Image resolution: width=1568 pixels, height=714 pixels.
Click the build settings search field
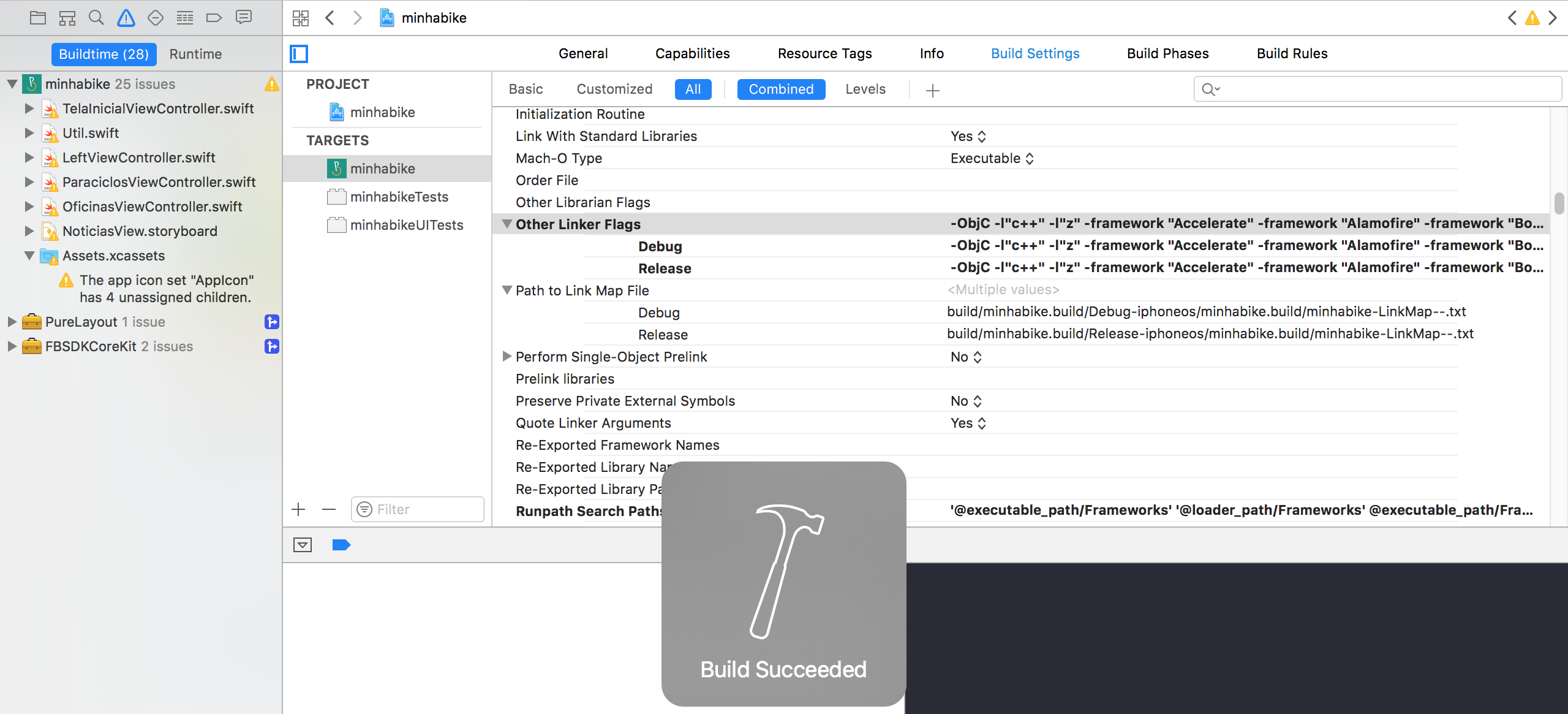[x=1384, y=89]
